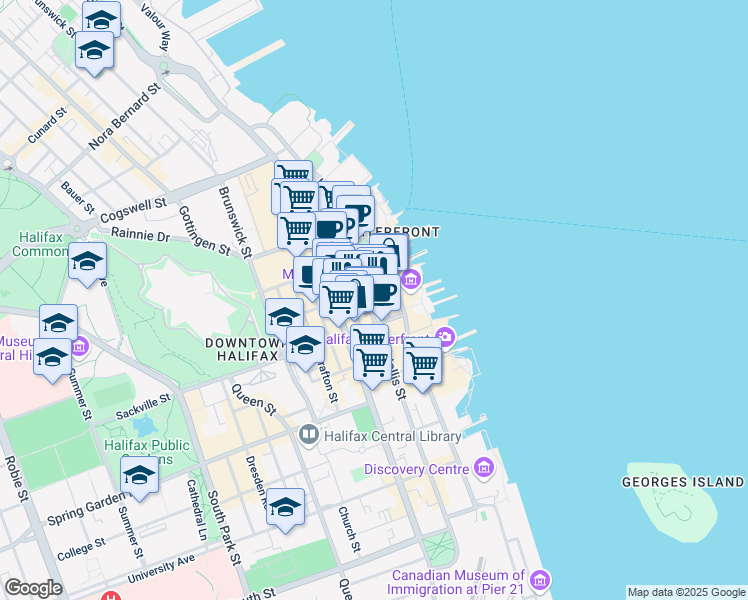This screenshot has height=600, width=748.
Task: Click the northernmost shopping cart marker
Action: 293,171
